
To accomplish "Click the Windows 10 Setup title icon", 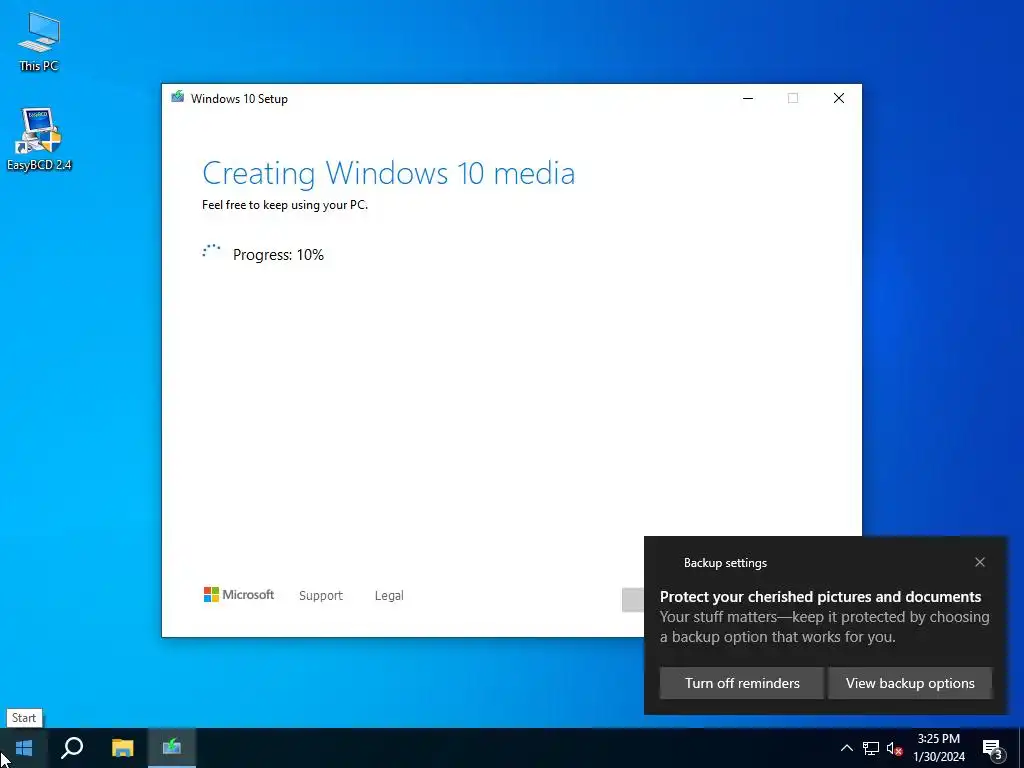I will pos(177,97).
